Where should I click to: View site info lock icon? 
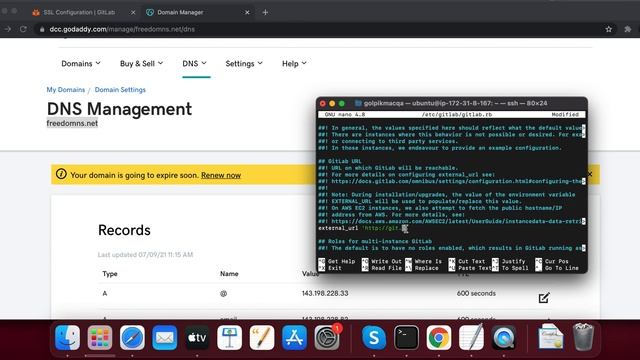(42, 29)
